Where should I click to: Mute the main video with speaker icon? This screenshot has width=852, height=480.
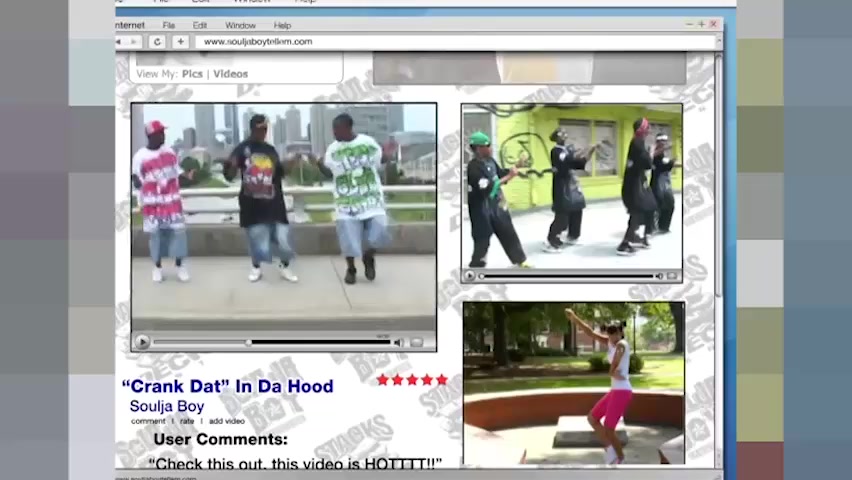point(399,342)
